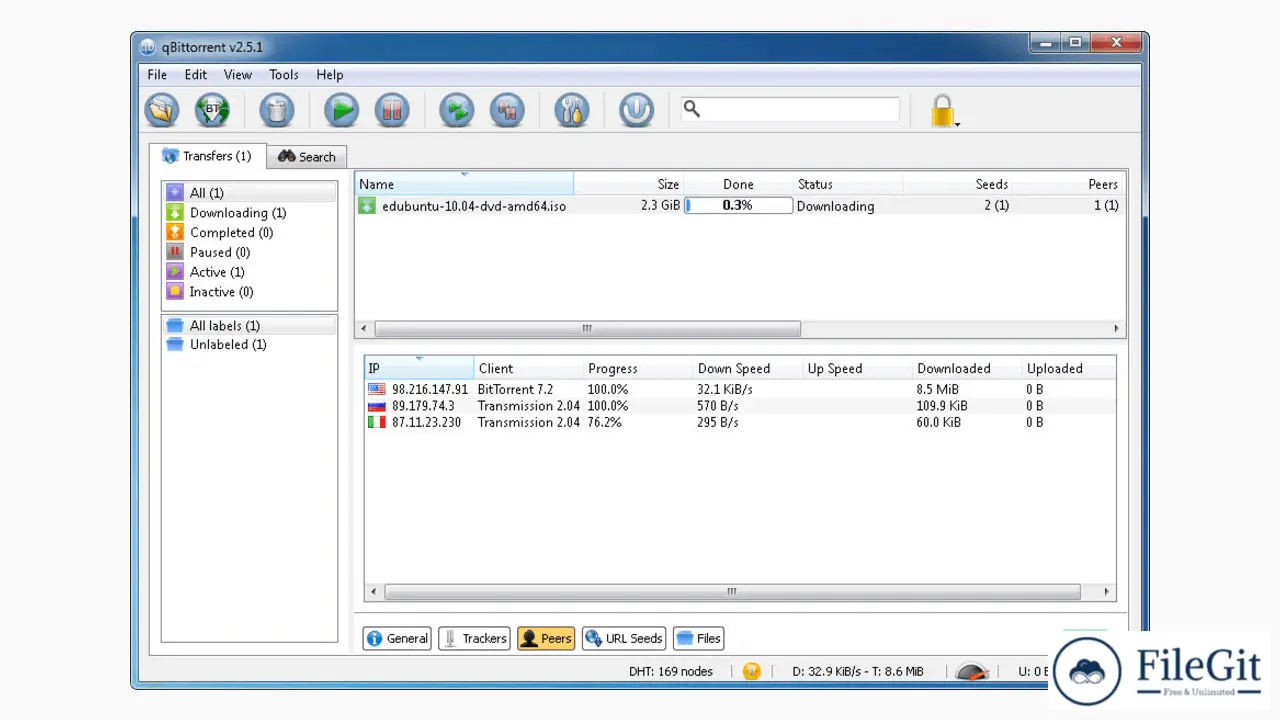This screenshot has height=720, width=1280.
Task: Resume all torrents toolbar icon
Action: pos(457,110)
